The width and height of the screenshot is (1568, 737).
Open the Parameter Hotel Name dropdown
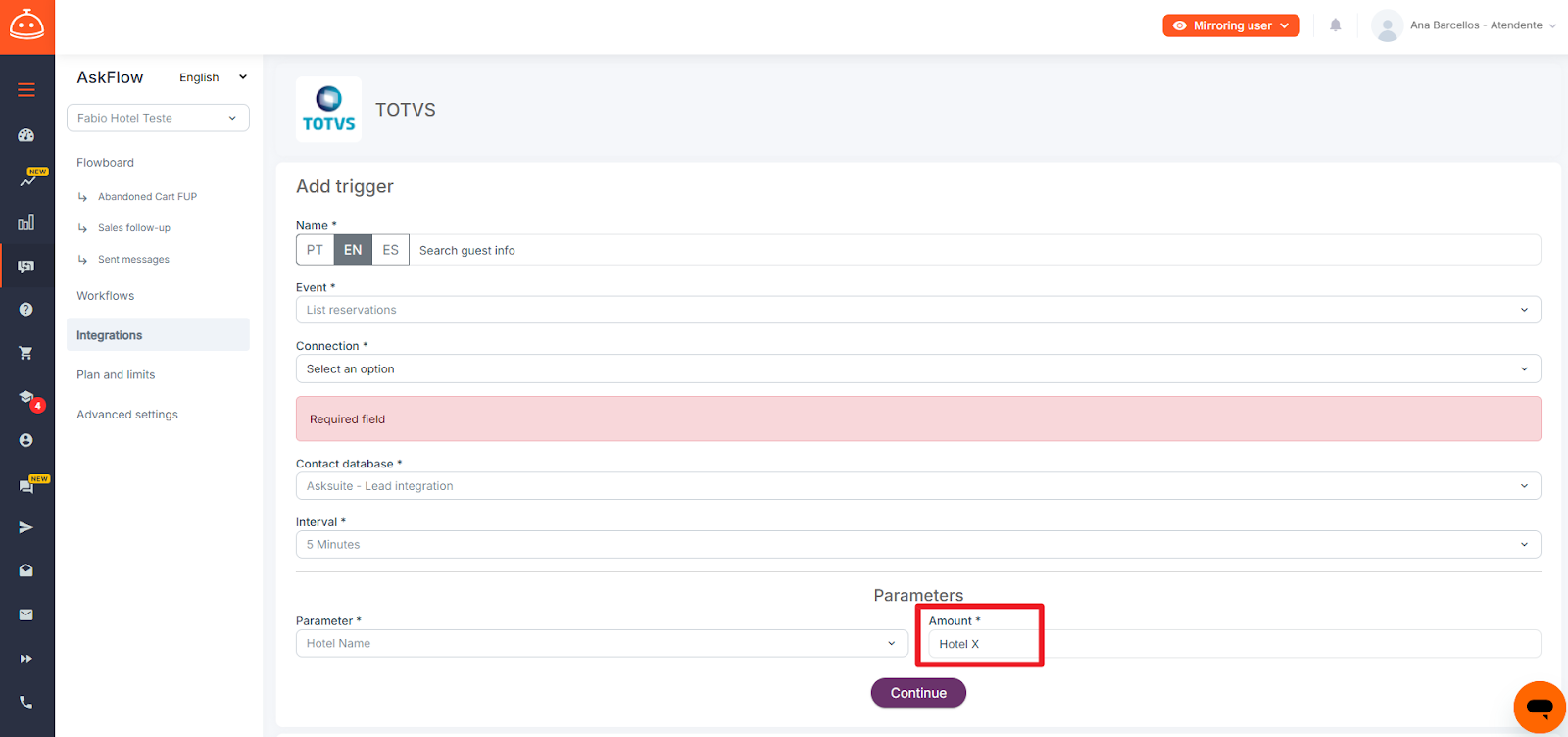pos(602,643)
